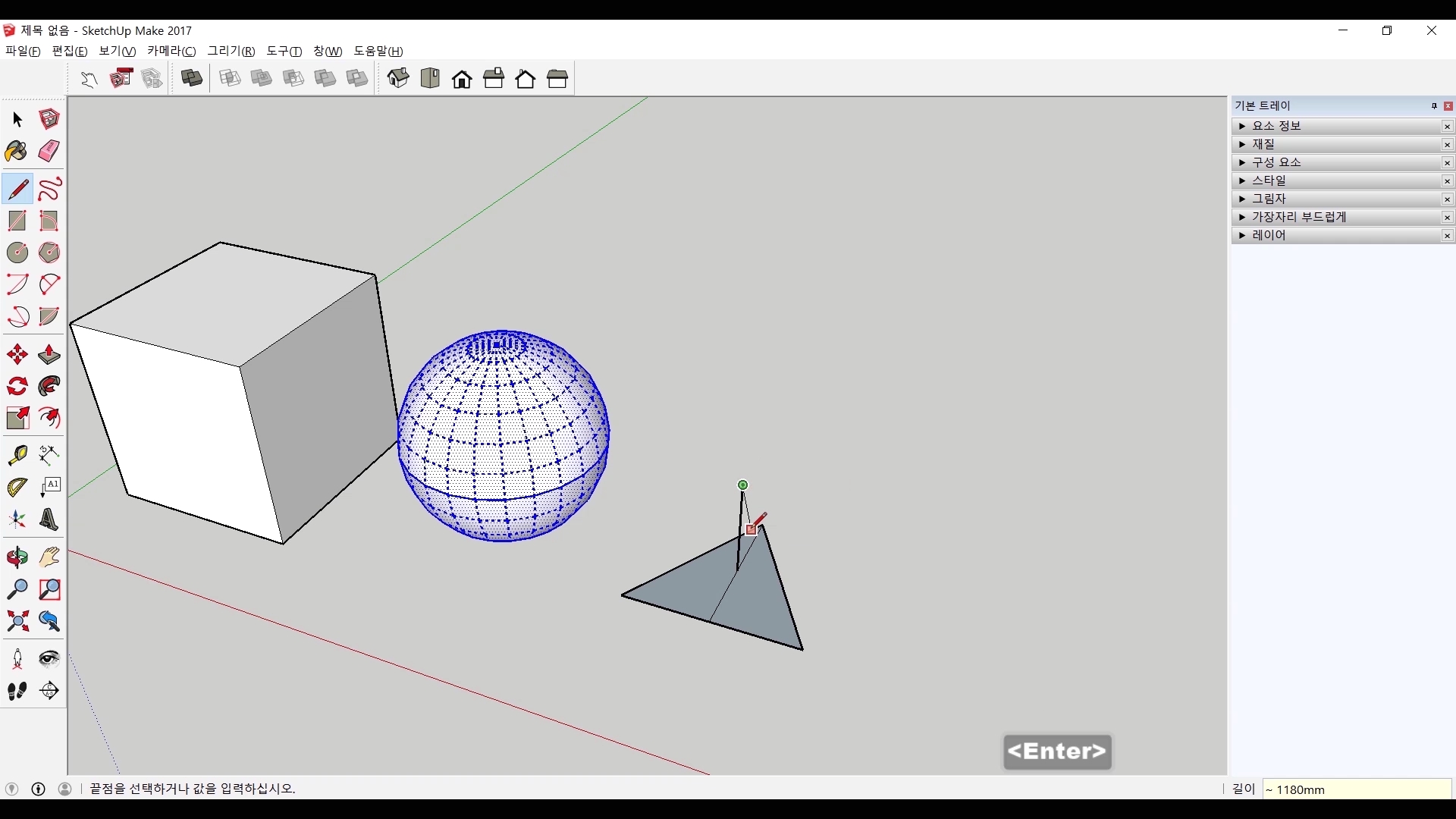This screenshot has width=1456, height=819.
Task: Close the 그림자 panel section
Action: pos(1447,199)
